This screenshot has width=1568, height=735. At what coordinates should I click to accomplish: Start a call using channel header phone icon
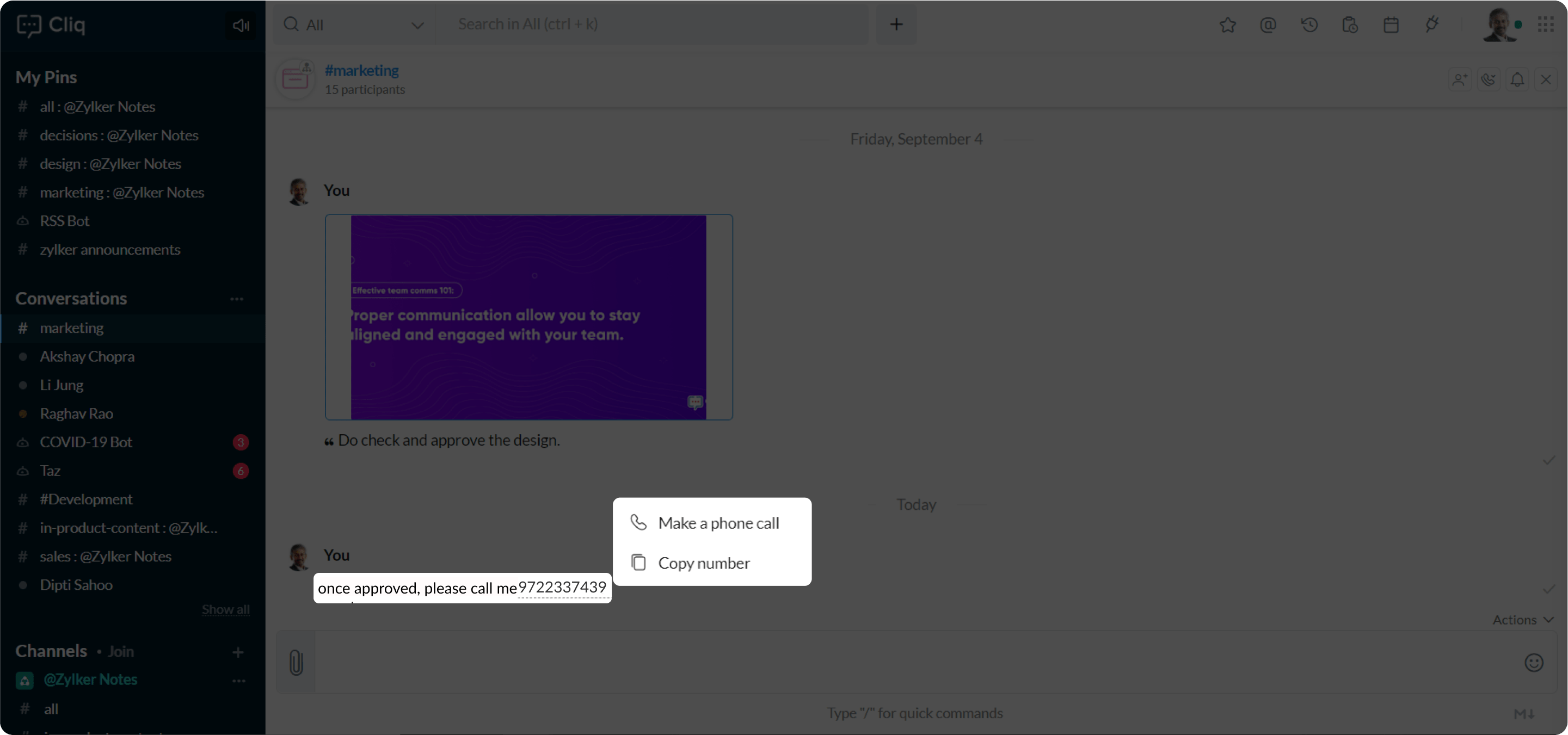[1488, 80]
